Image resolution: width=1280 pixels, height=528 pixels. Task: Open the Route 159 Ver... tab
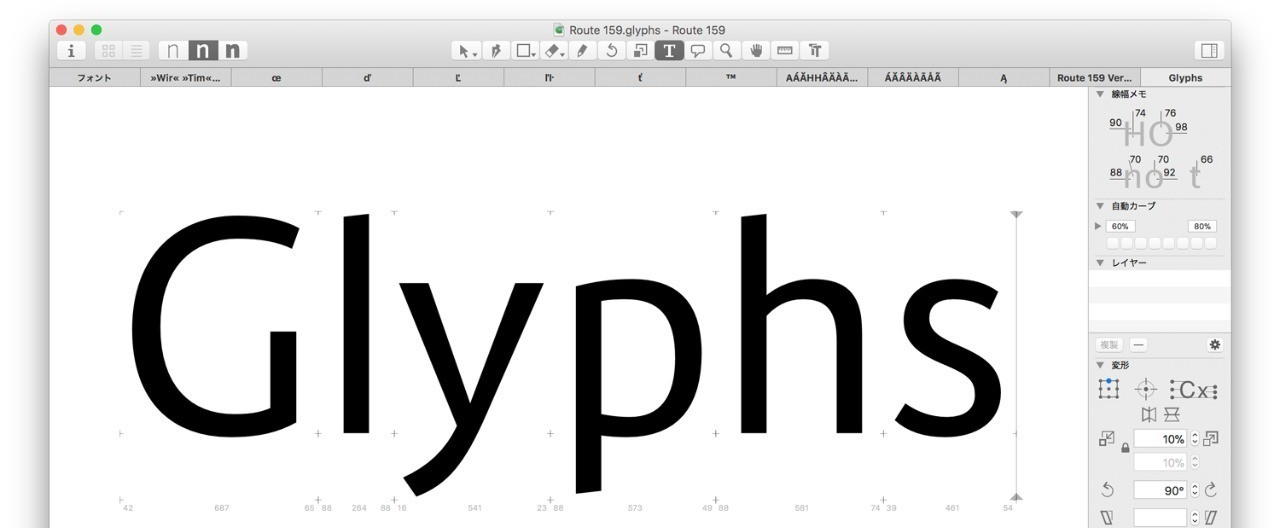[1094, 77]
